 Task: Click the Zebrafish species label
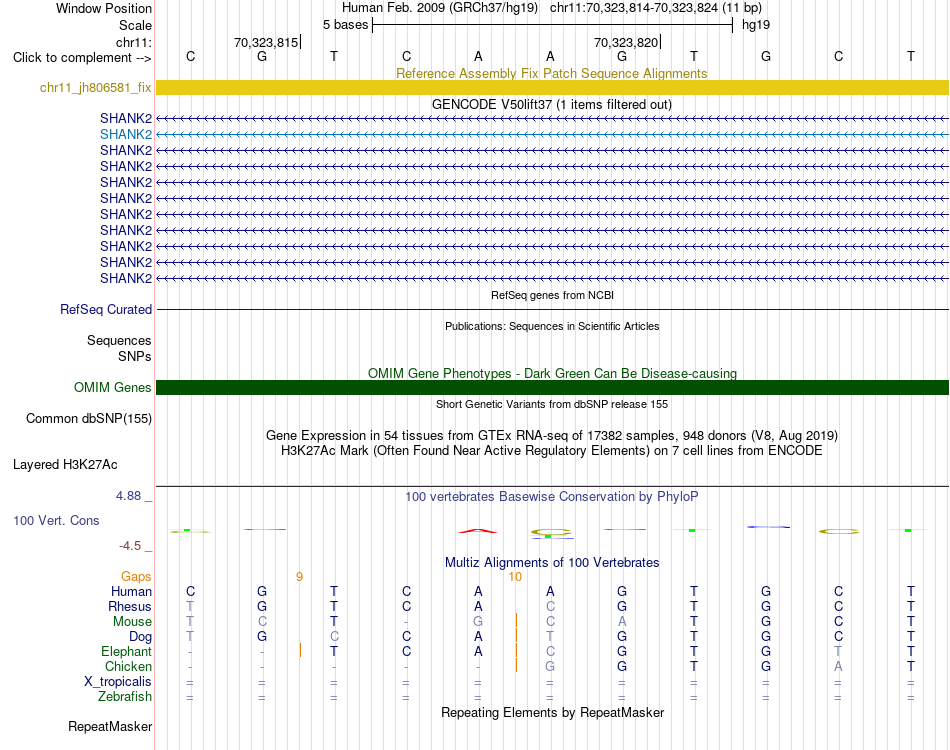coord(125,697)
